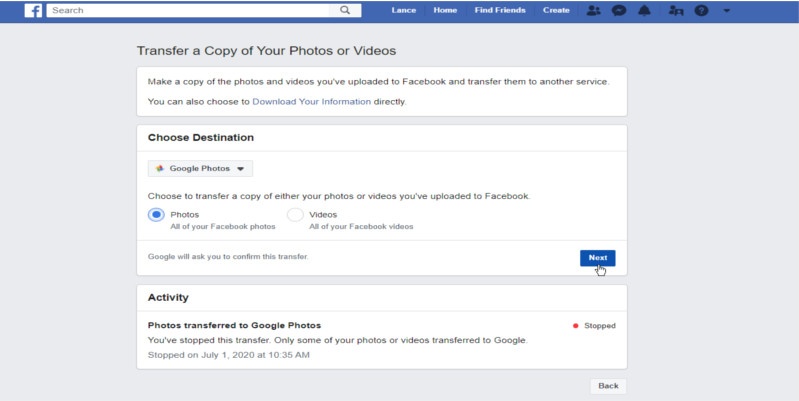Open Find Friends in navigation bar
Screen dimensions: 799x401
[x=500, y=10]
